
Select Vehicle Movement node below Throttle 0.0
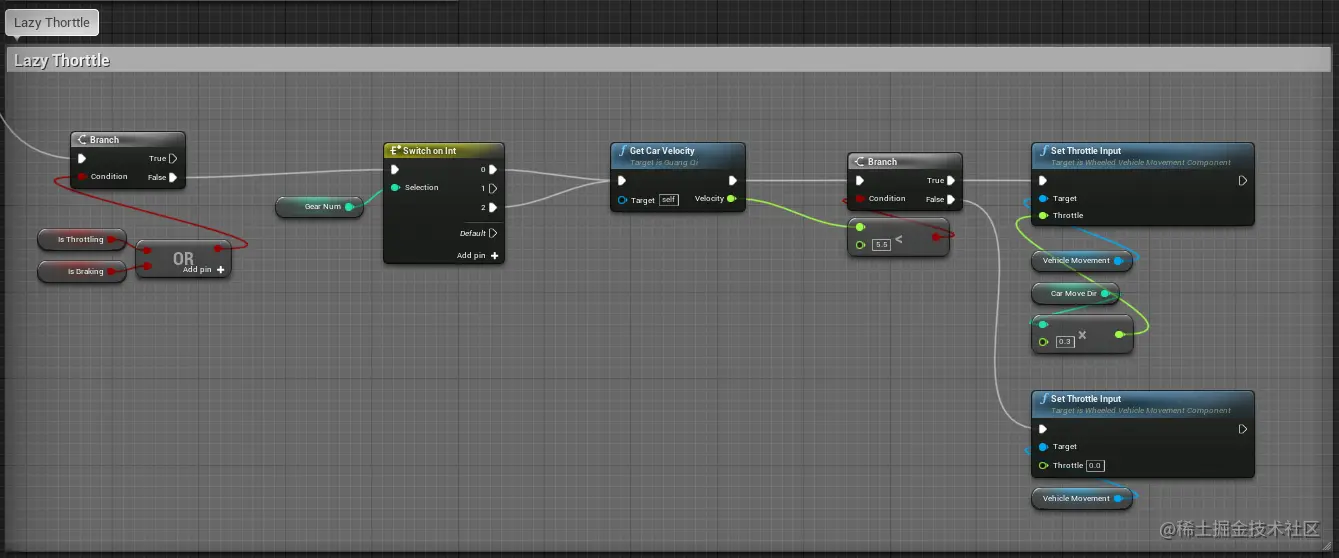coord(1082,498)
